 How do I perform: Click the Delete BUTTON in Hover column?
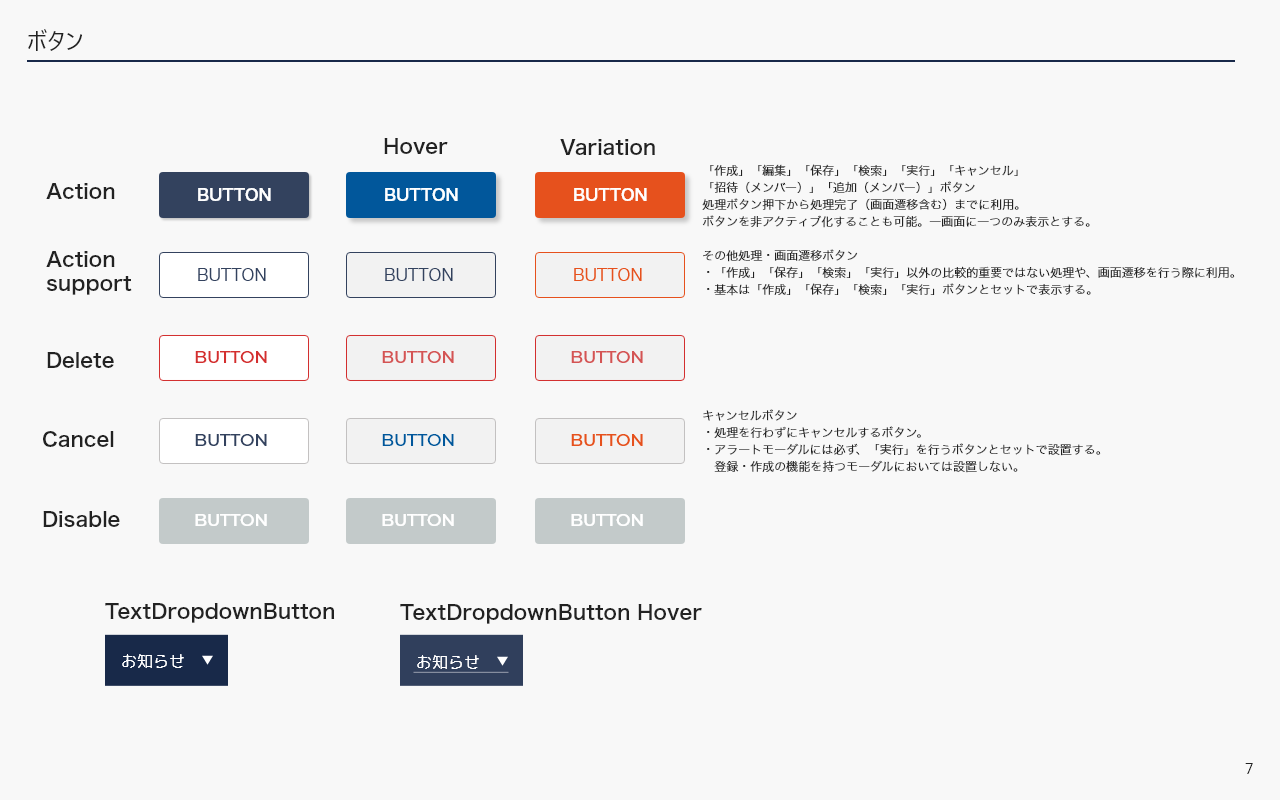tap(421, 358)
